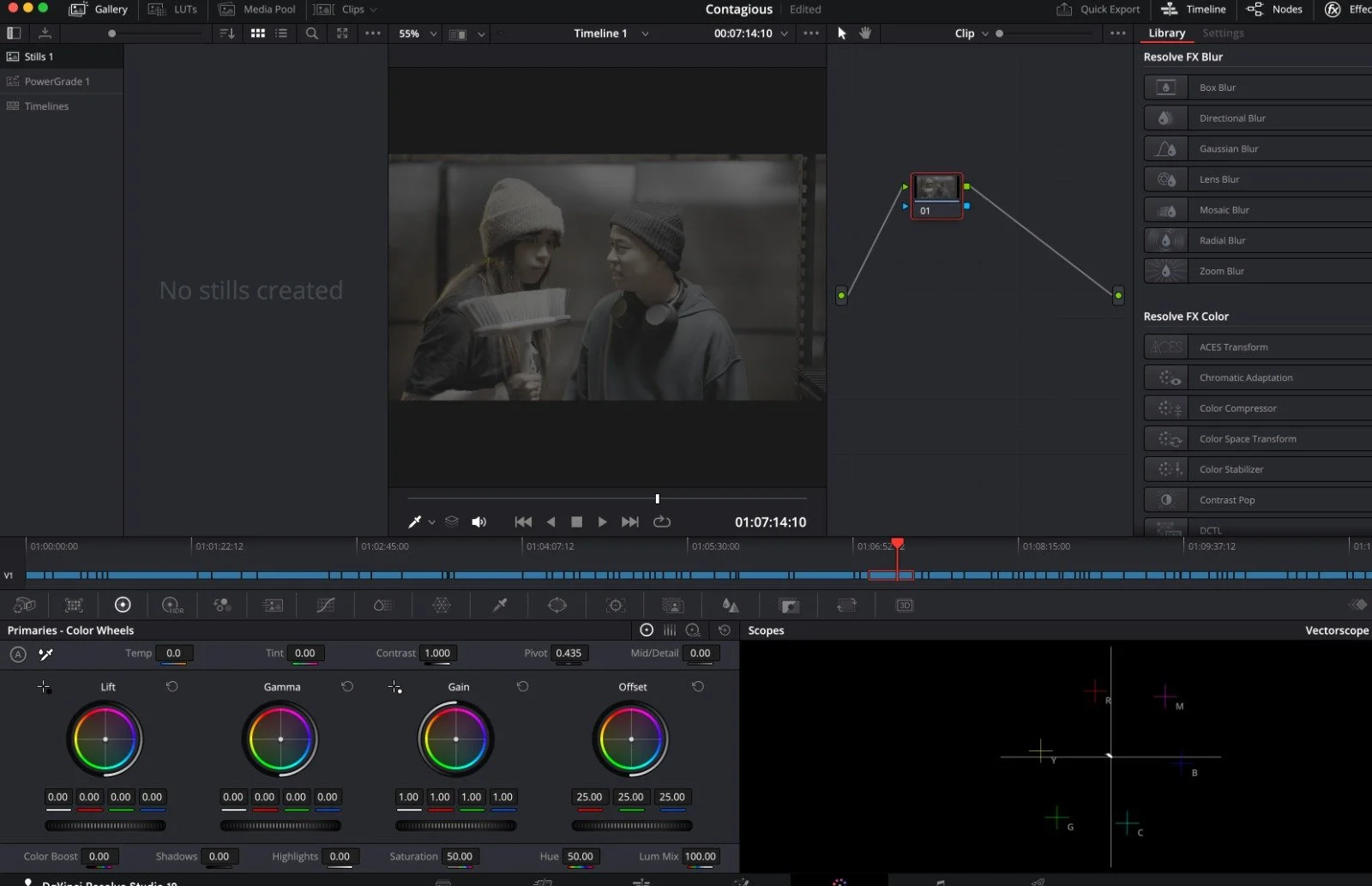Open the viewer options three-dot menu
This screenshot has height=886, width=1372.
pyautogui.click(x=811, y=33)
